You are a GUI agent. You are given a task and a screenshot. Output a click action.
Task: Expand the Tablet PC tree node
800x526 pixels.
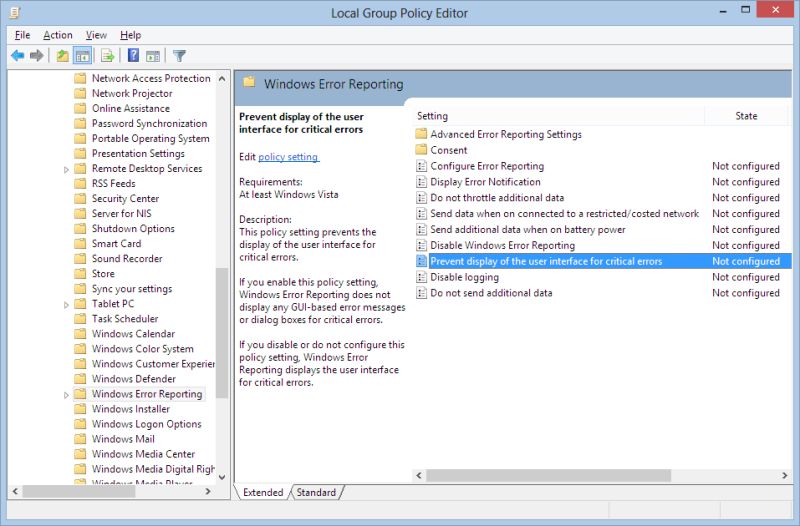[66, 305]
